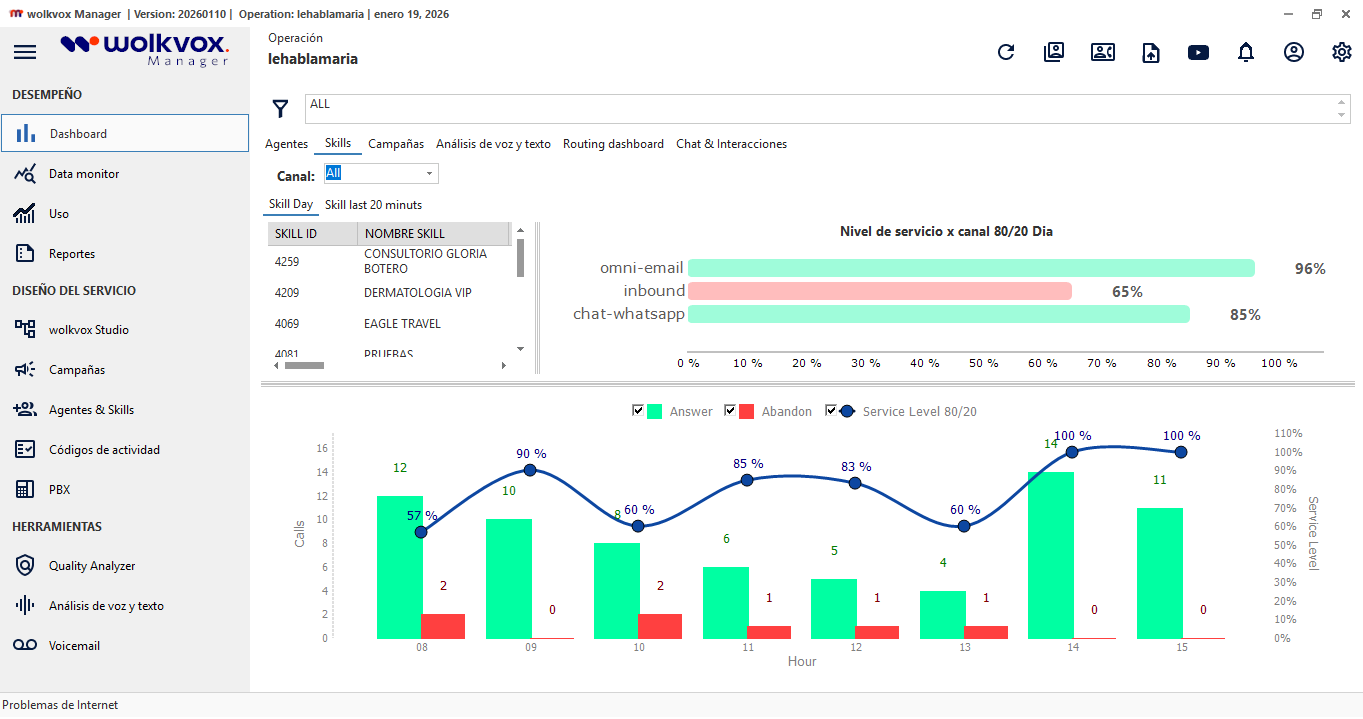Select the Skill last 20 minuts tab
Image resolution: width=1363 pixels, height=719 pixels.
pos(373,205)
